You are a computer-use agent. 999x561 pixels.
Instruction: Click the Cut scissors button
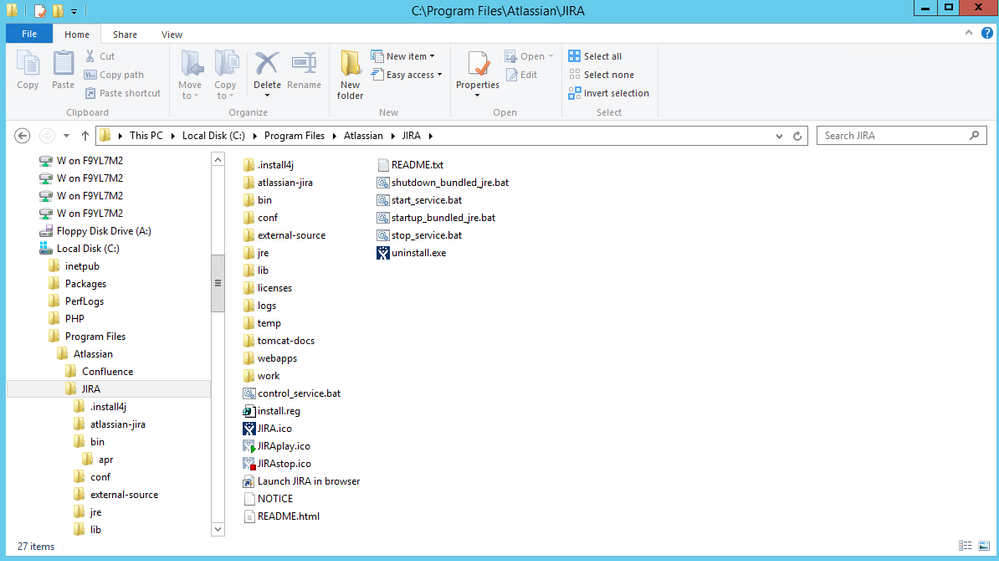point(100,56)
